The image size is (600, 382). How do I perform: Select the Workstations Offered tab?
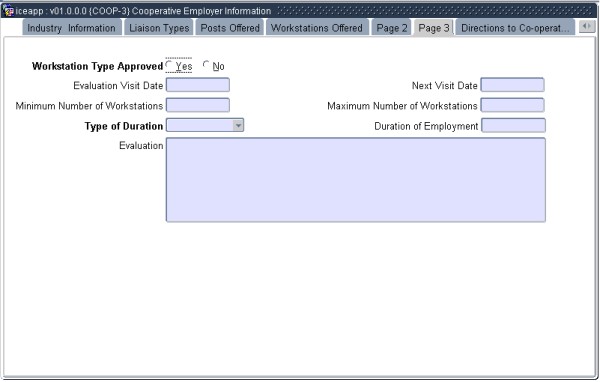coord(316,28)
